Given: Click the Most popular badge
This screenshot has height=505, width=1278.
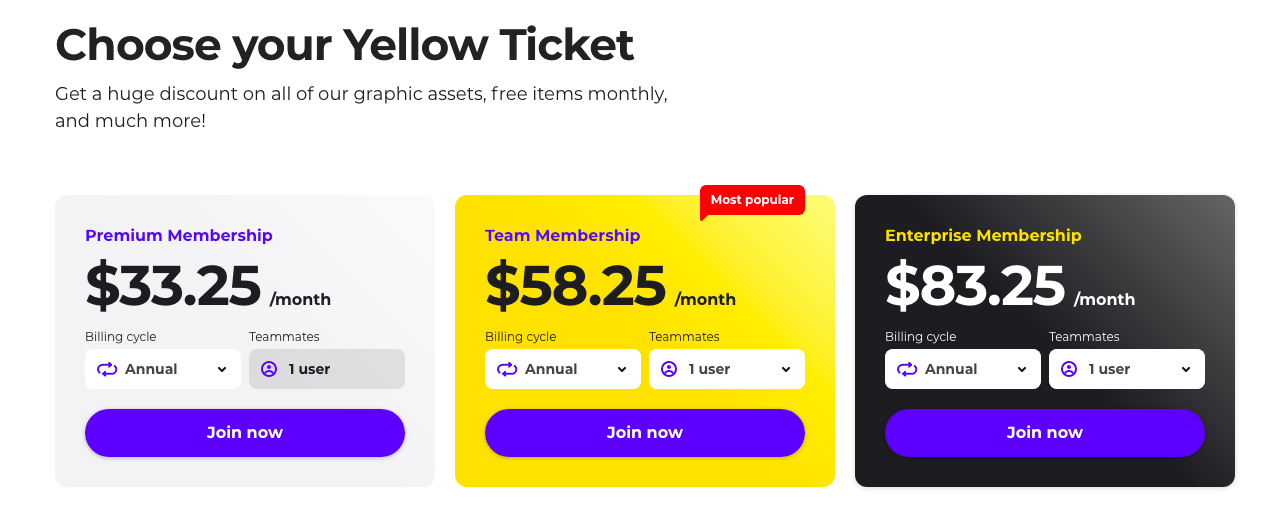Looking at the screenshot, I should tap(752, 200).
